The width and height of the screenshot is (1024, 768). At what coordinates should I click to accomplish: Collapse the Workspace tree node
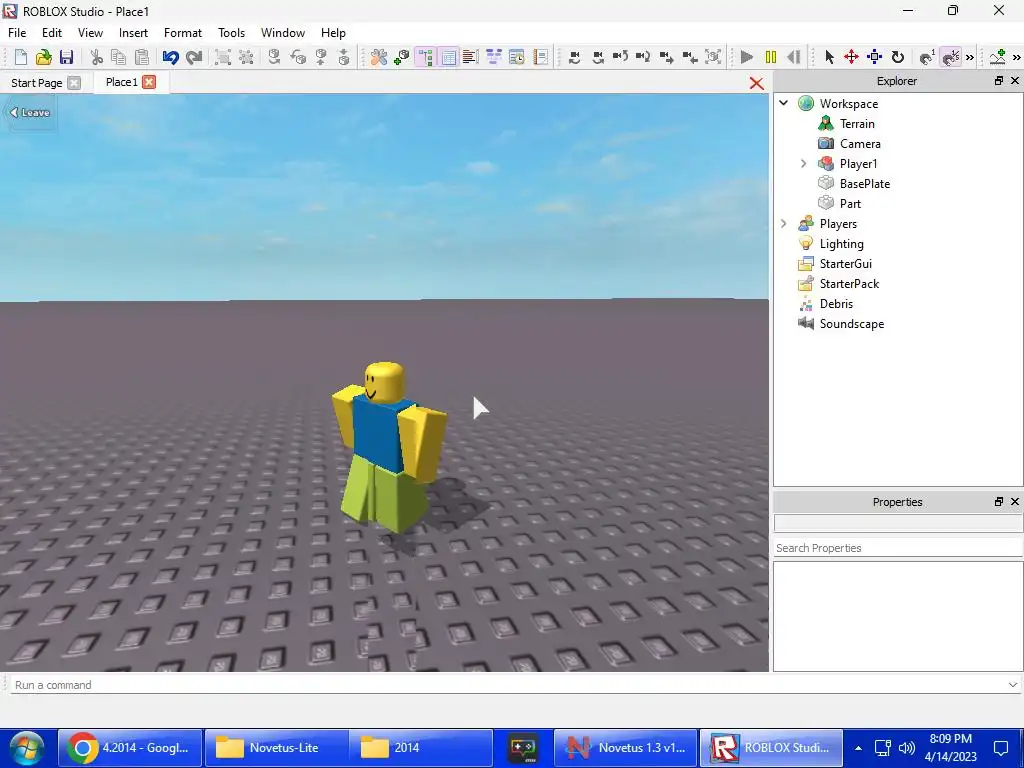click(784, 103)
